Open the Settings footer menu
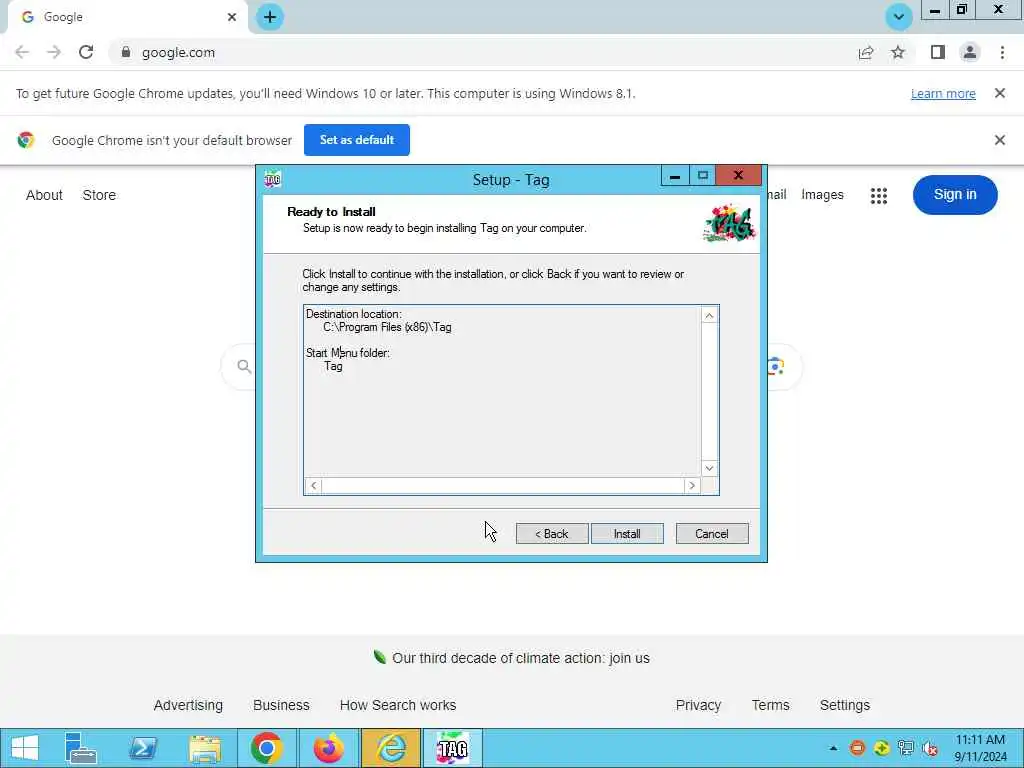This screenshot has width=1024, height=768. pos(844,705)
